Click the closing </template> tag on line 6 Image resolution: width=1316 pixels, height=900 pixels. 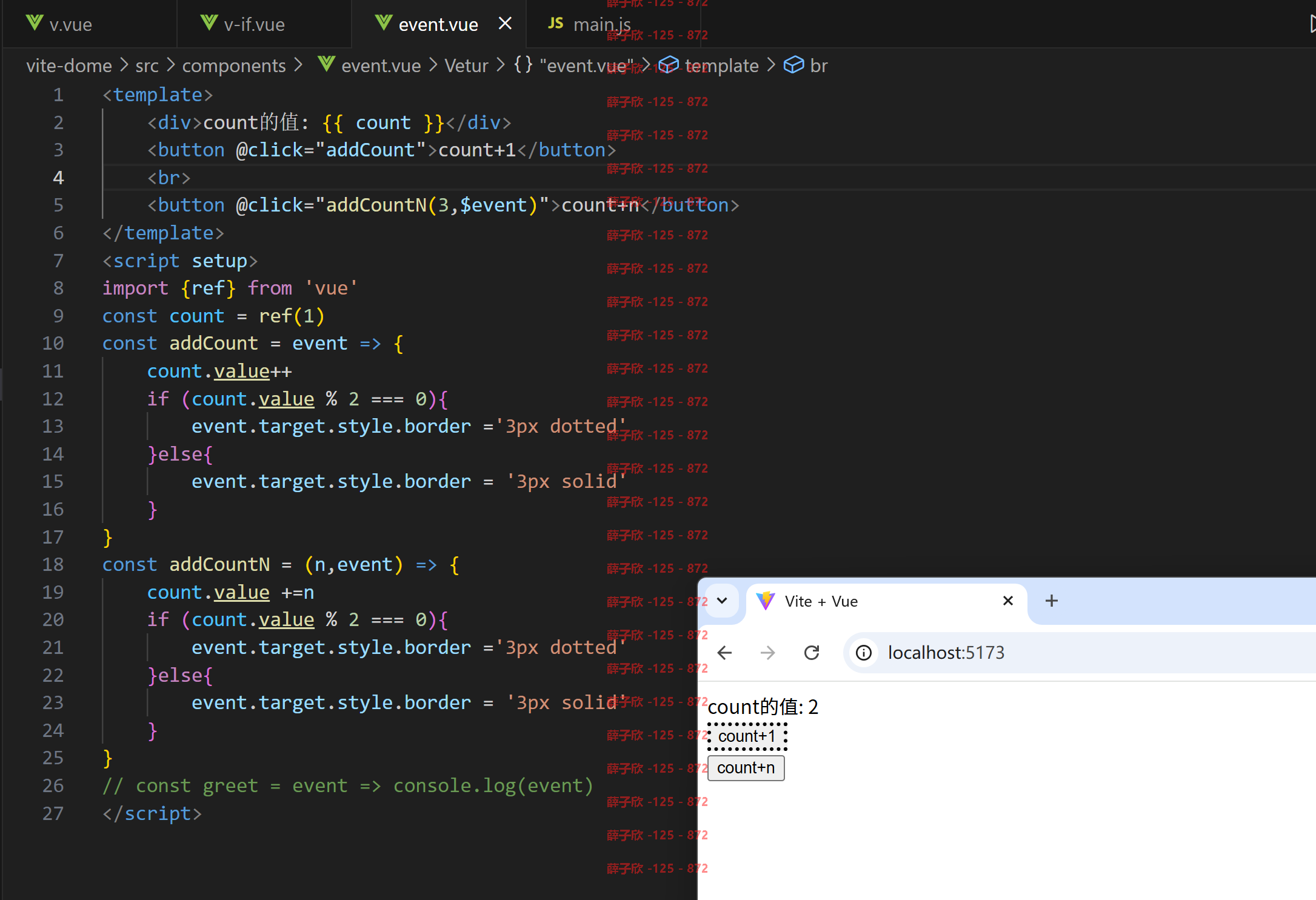164,233
